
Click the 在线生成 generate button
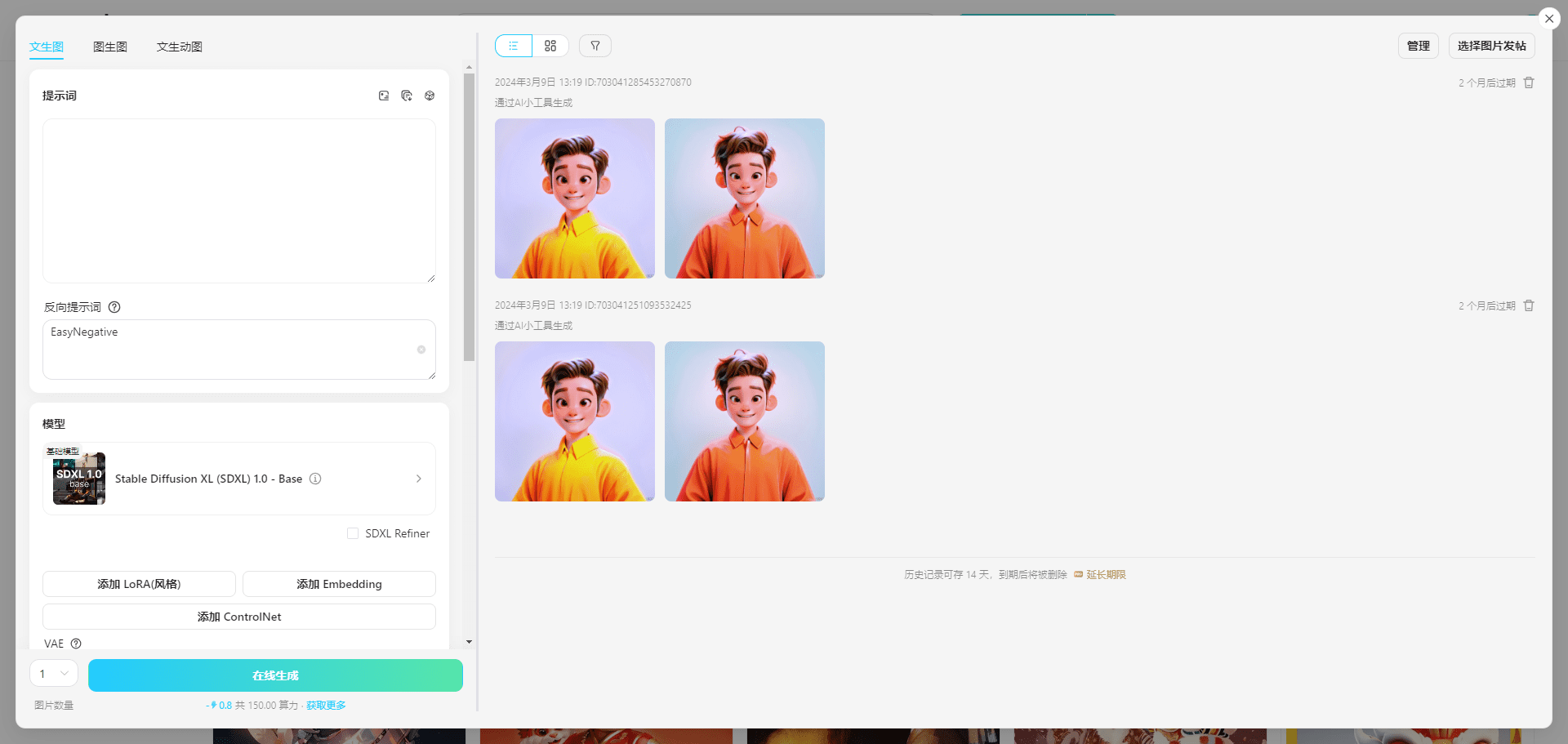(275, 675)
